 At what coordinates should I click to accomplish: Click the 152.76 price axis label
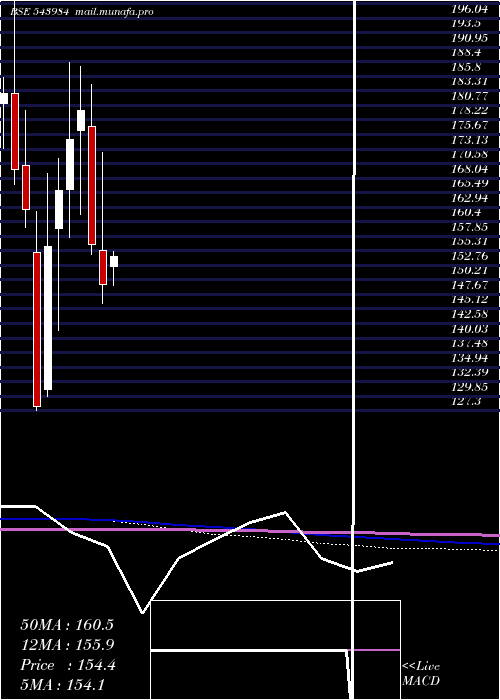coord(469,256)
